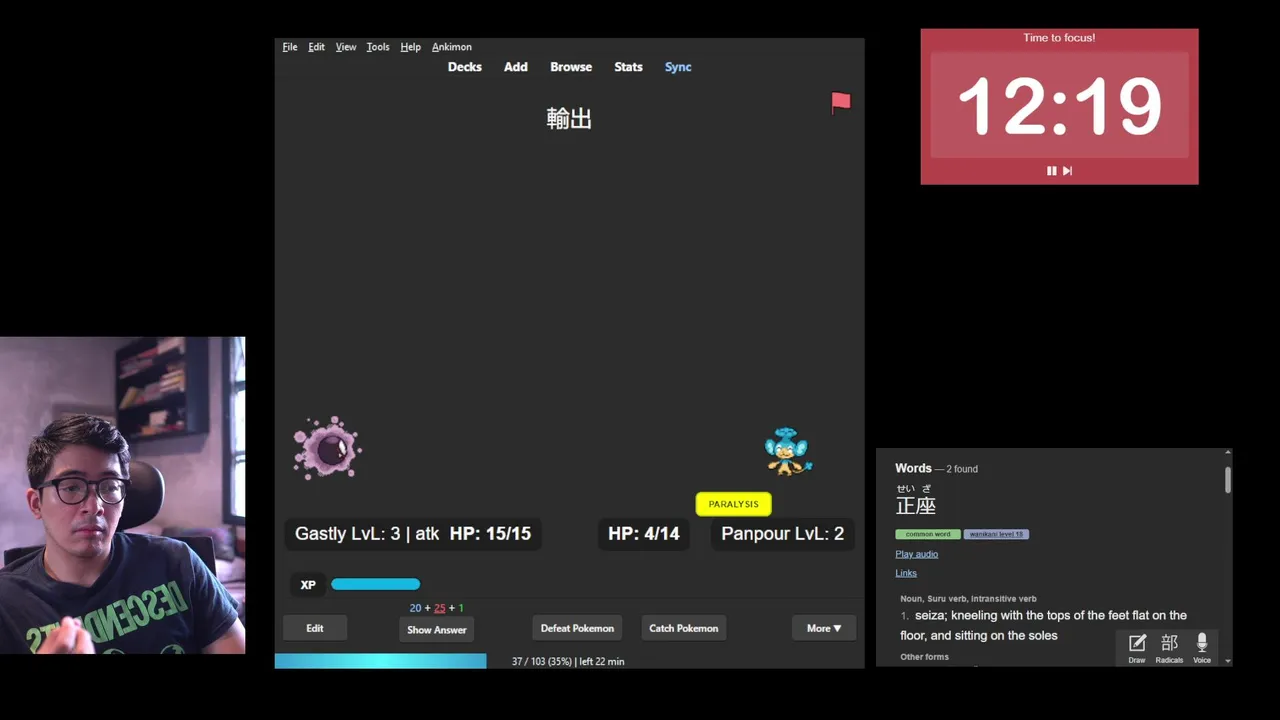The width and height of the screenshot is (1280, 720).
Task: Open the Draw kanji input tool
Action: (1137, 648)
